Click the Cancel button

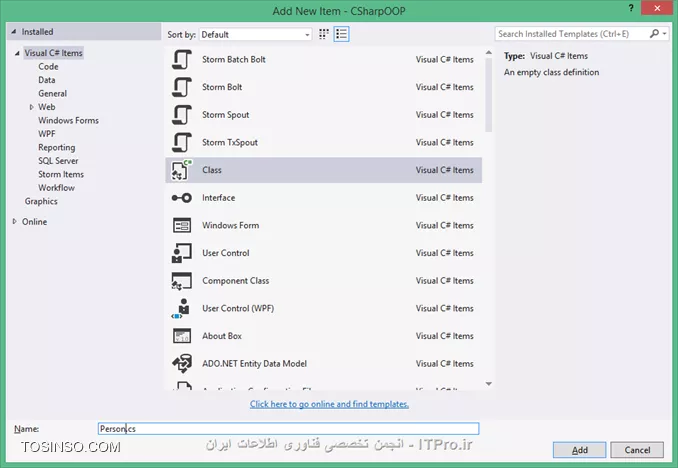(637, 450)
